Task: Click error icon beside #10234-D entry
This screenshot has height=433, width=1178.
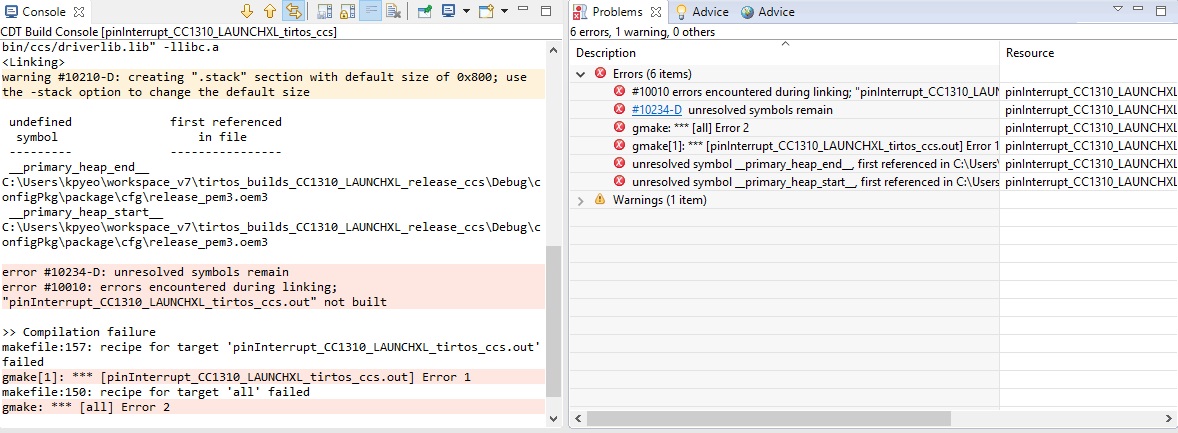Action: click(x=619, y=110)
